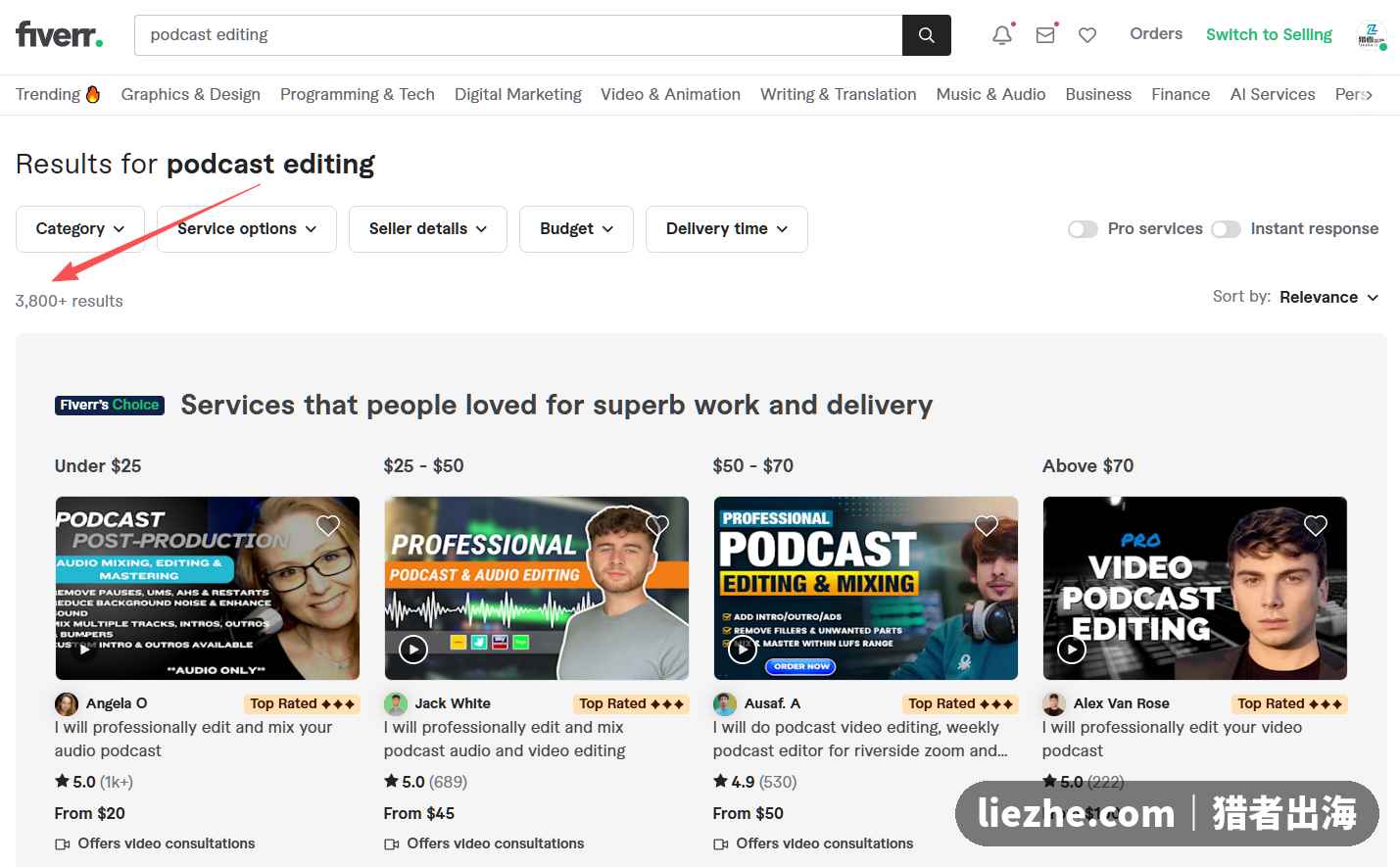Click Angela O's video consultation camera icon
Screen dimensions: 1400x867
click(x=63, y=843)
